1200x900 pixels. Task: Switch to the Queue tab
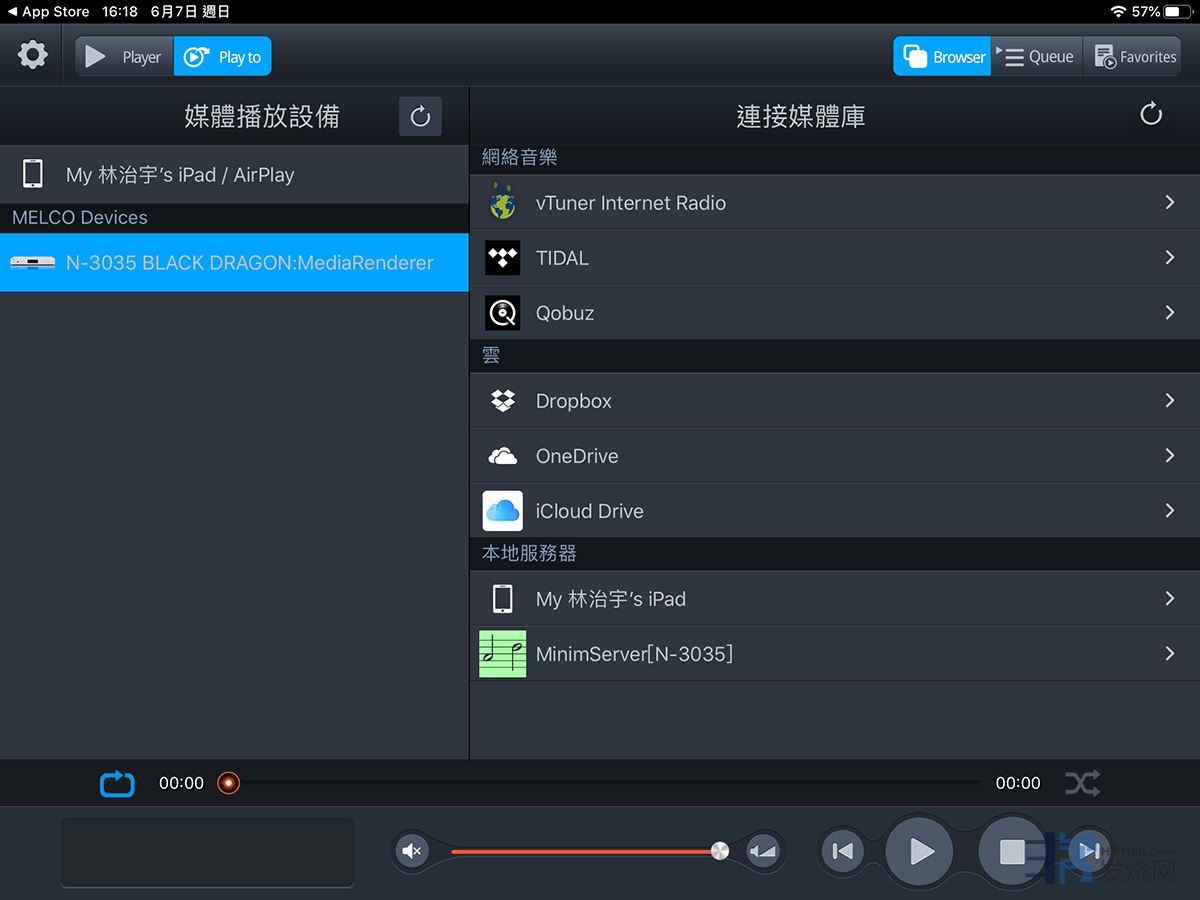[1037, 57]
